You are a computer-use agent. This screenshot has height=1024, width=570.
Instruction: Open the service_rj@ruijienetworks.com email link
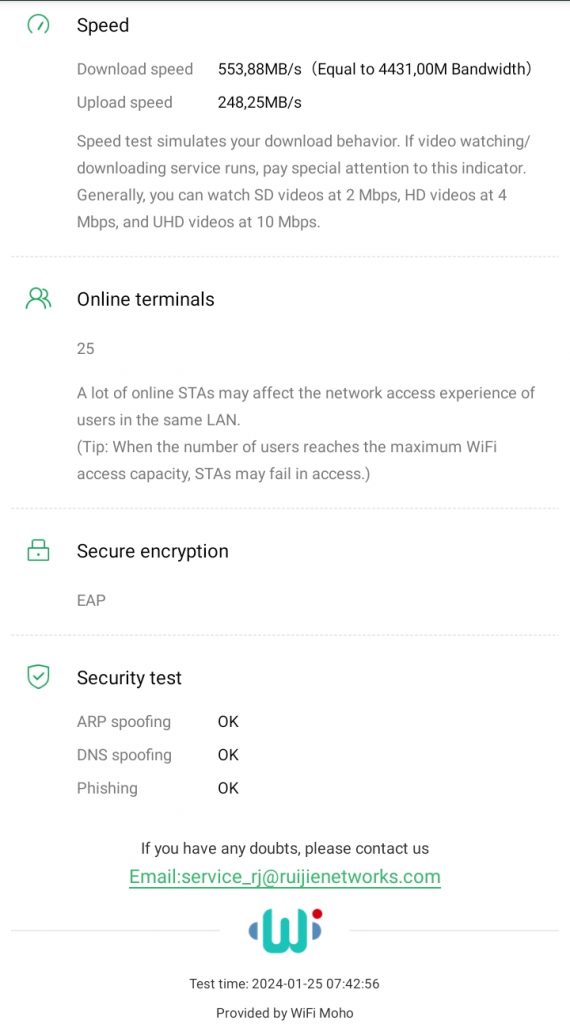(x=285, y=876)
